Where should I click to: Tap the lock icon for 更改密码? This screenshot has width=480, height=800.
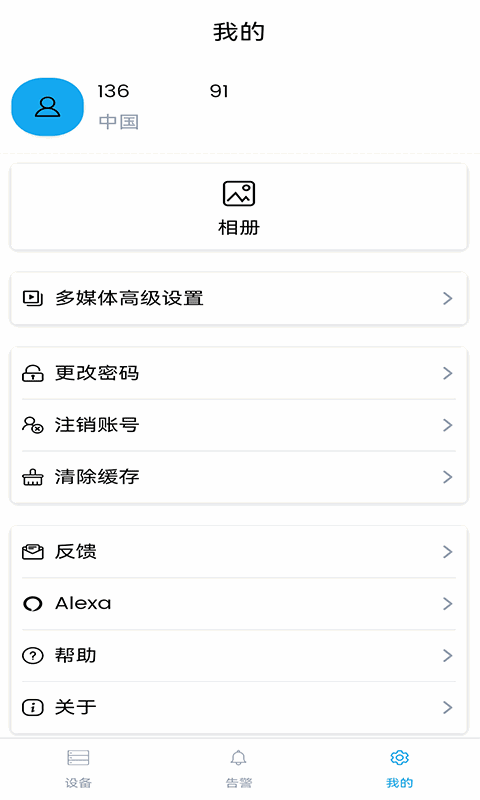click(x=33, y=373)
